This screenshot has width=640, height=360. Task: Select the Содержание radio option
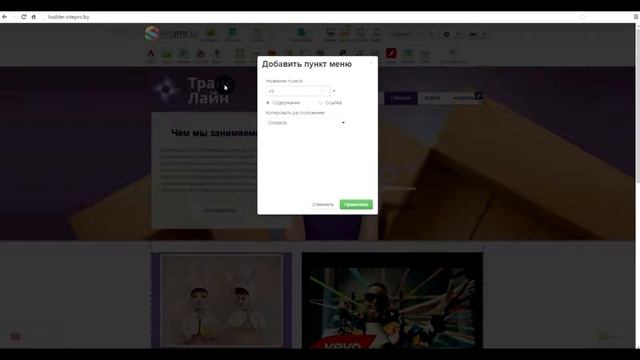[x=283, y=103]
